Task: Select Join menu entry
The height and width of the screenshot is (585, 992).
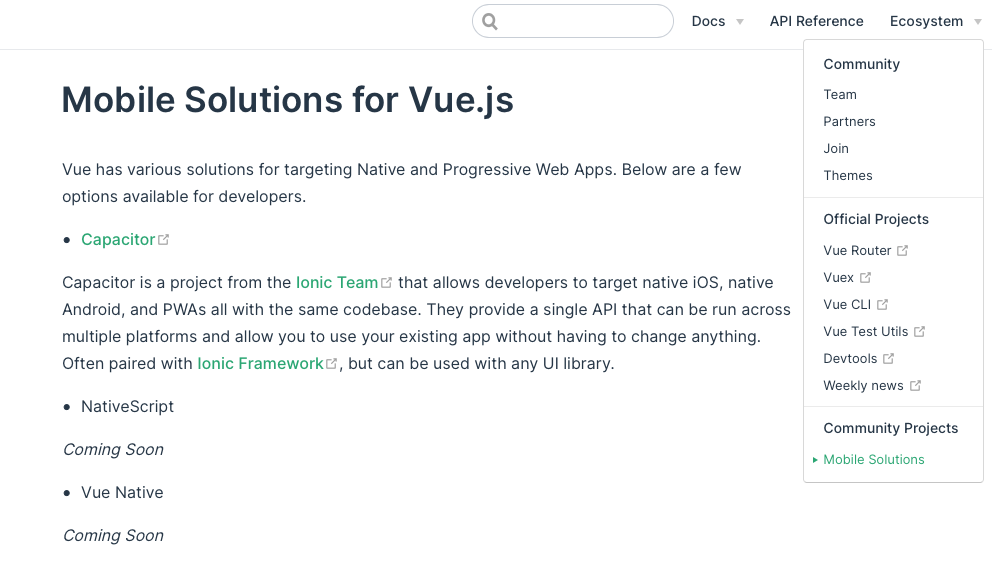Action: (x=836, y=149)
